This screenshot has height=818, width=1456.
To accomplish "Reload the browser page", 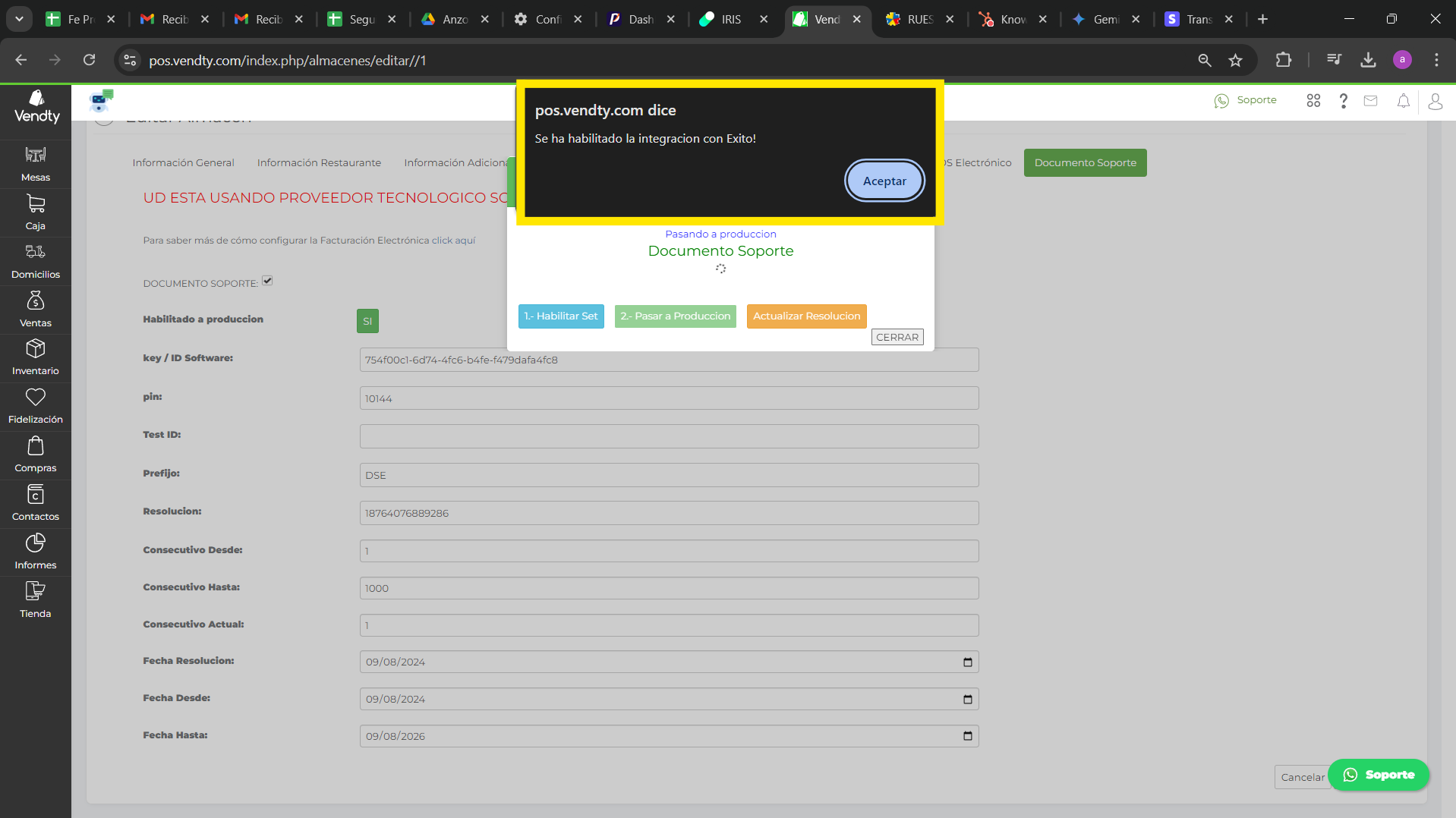I will (x=89, y=60).
